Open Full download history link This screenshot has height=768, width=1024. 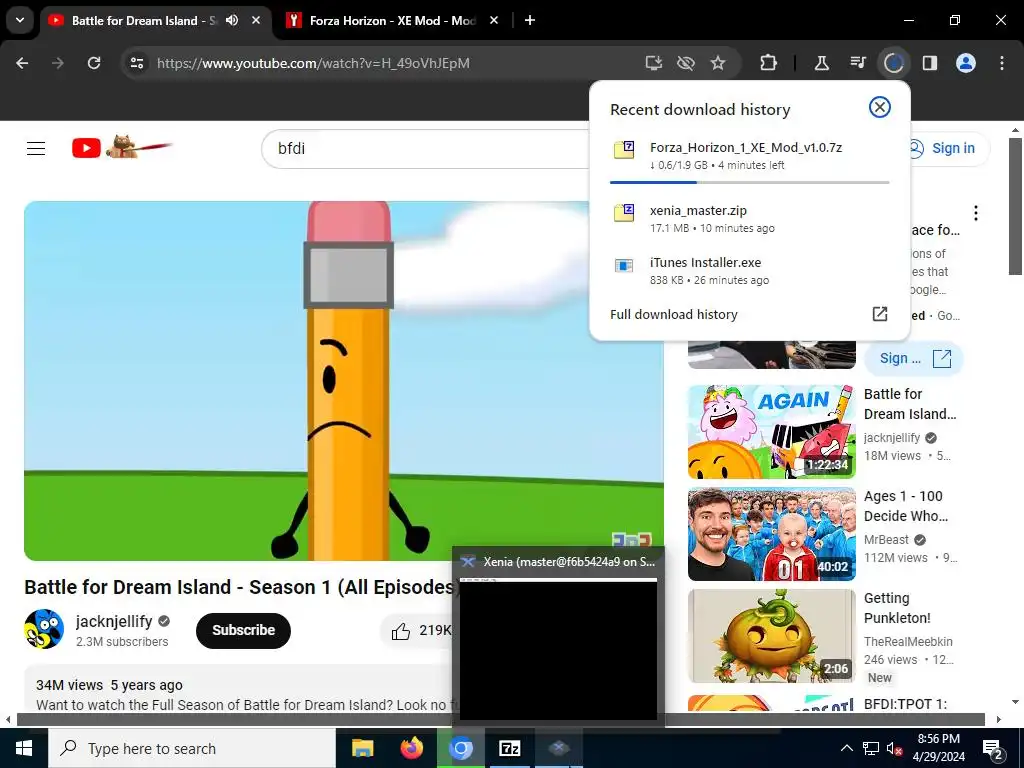point(673,314)
